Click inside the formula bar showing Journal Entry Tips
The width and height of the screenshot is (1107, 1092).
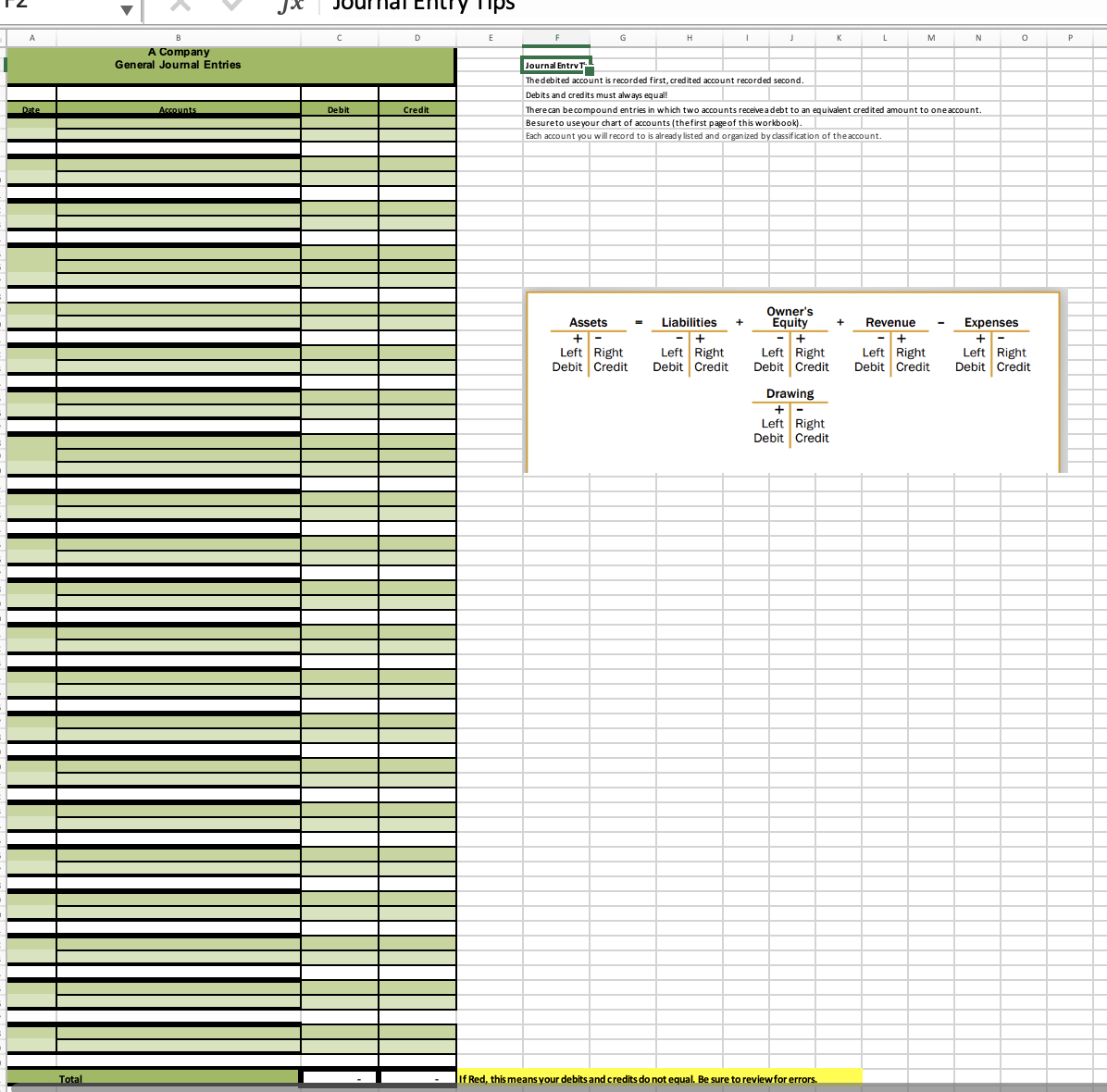[417, 6]
